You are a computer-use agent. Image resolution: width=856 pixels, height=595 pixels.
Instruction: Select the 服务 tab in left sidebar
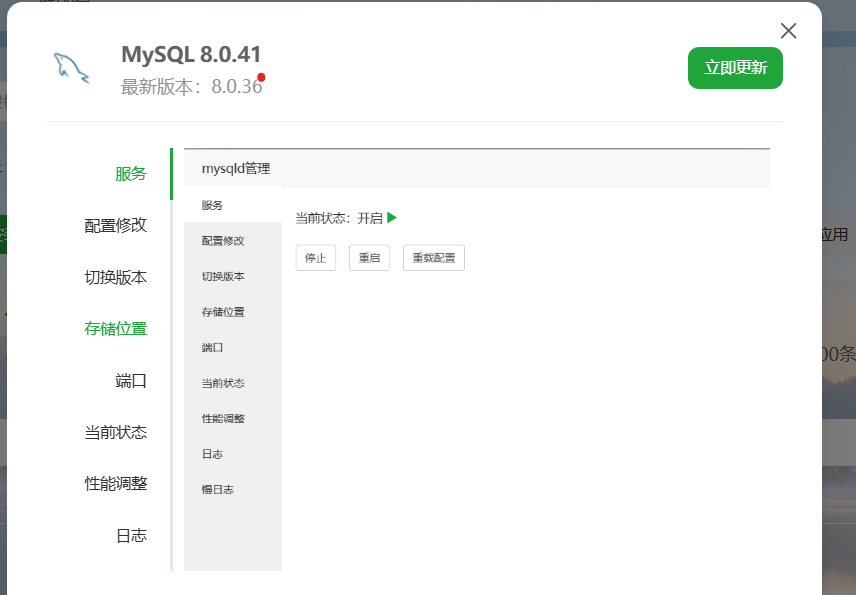pyautogui.click(x=132, y=173)
